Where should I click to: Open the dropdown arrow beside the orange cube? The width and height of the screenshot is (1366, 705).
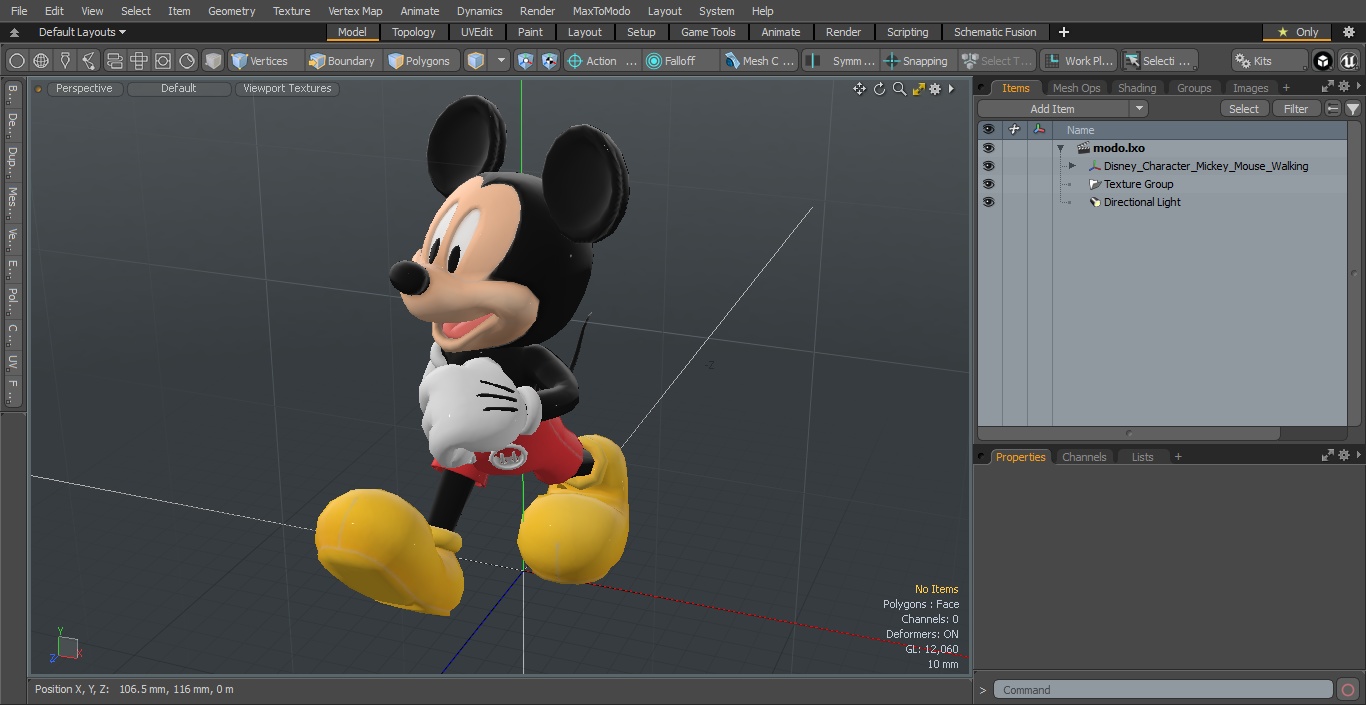pos(501,61)
